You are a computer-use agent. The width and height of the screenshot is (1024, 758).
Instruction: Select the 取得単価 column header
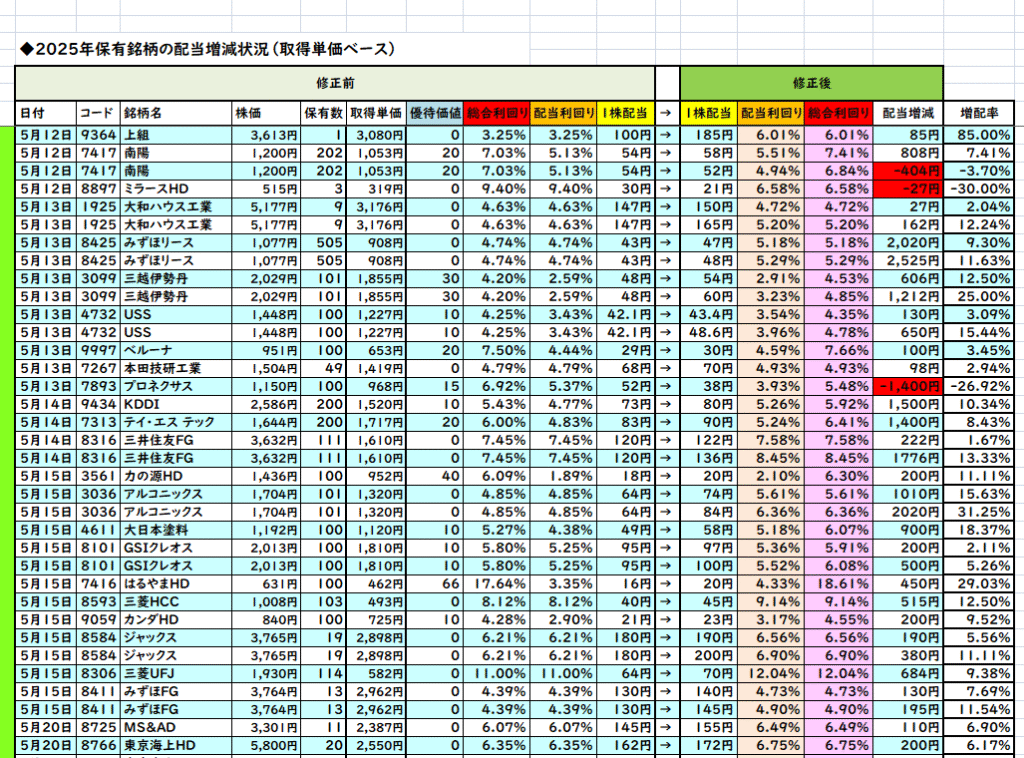tap(376, 113)
